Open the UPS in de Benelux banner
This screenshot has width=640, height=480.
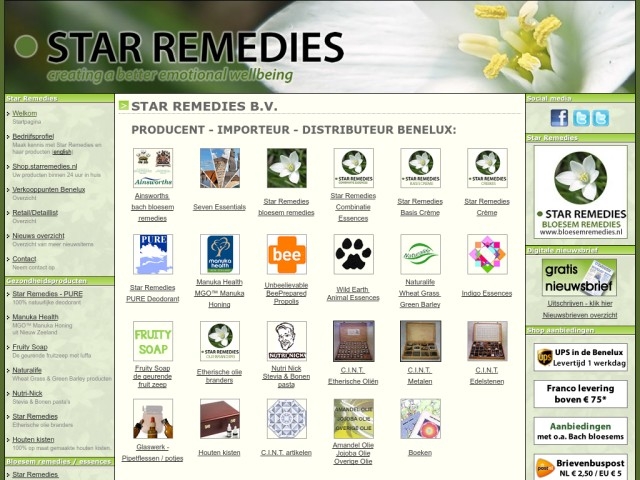tap(580, 357)
